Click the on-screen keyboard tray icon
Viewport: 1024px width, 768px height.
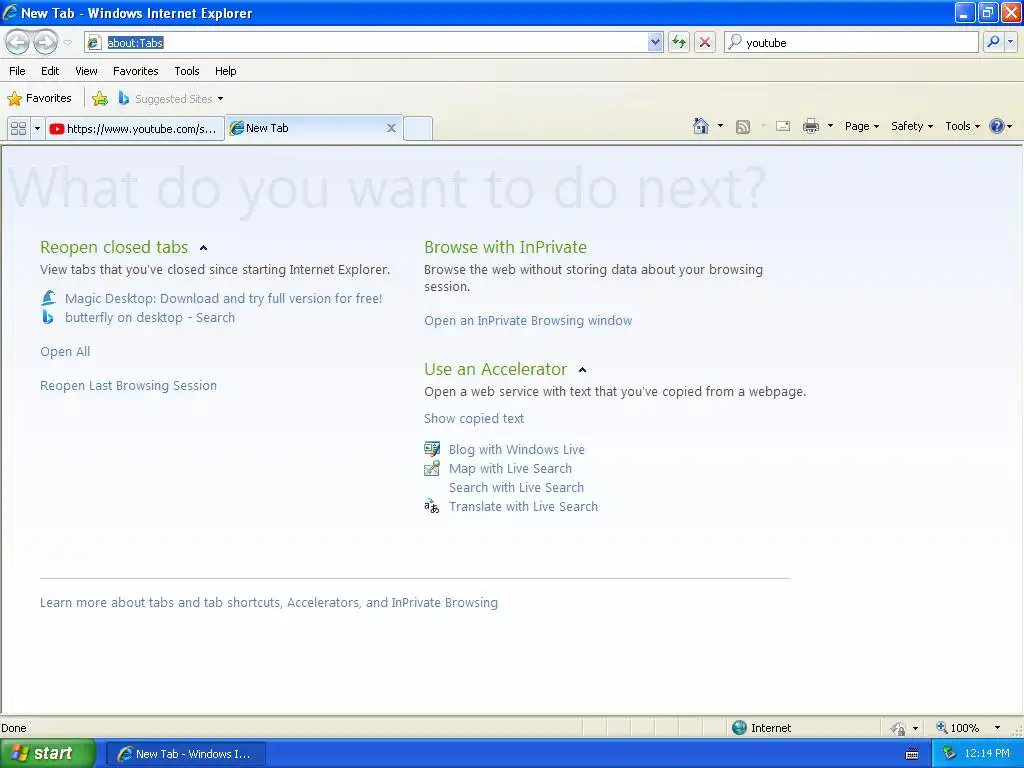[x=912, y=754]
